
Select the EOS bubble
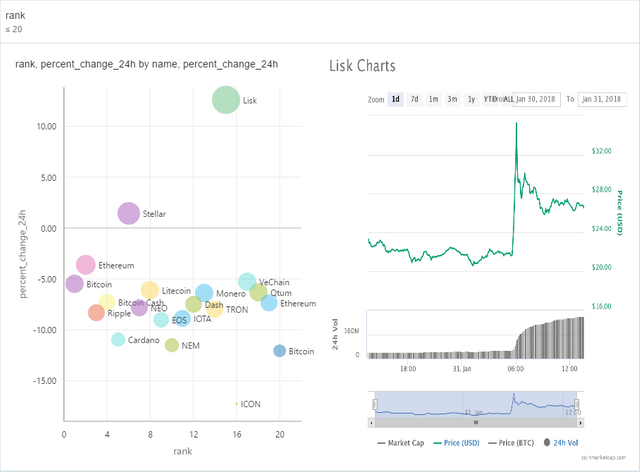tap(161, 320)
